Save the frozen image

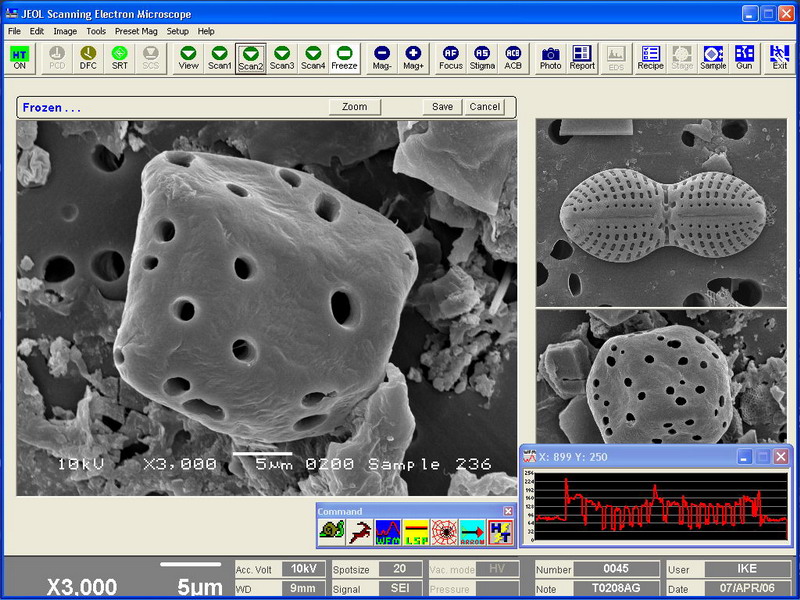(x=441, y=107)
